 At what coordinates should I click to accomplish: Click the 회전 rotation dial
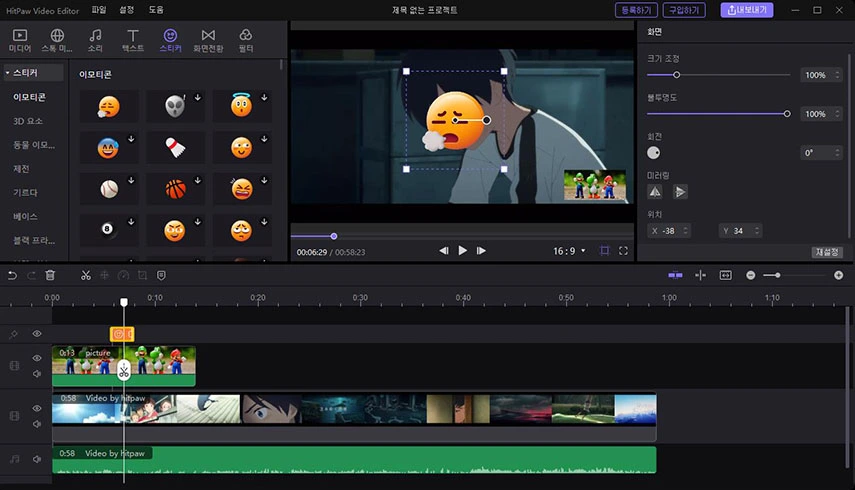click(x=653, y=153)
